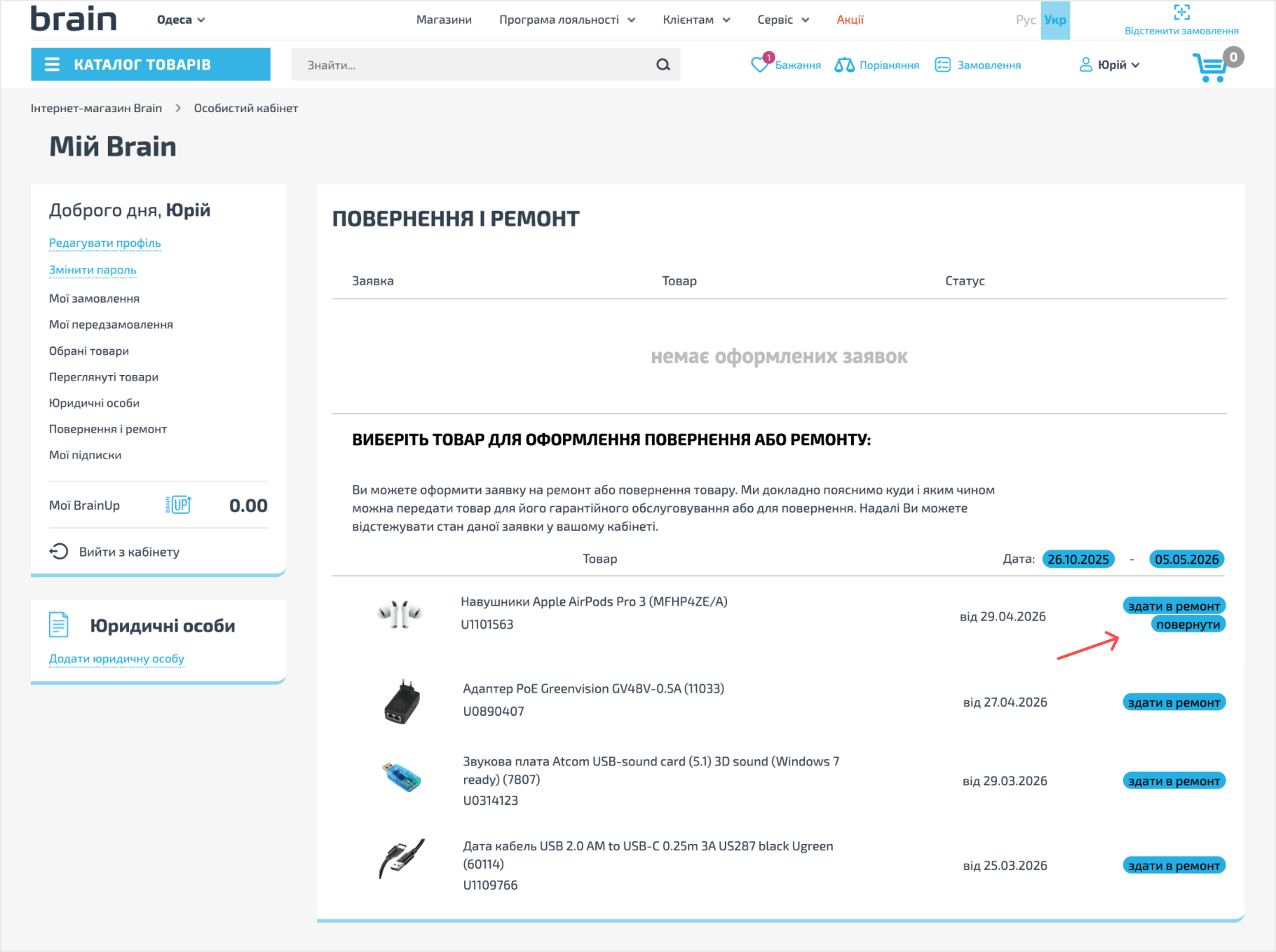Select Повернення і ремонт in sidebar
The image size is (1276, 952).
click(x=108, y=429)
